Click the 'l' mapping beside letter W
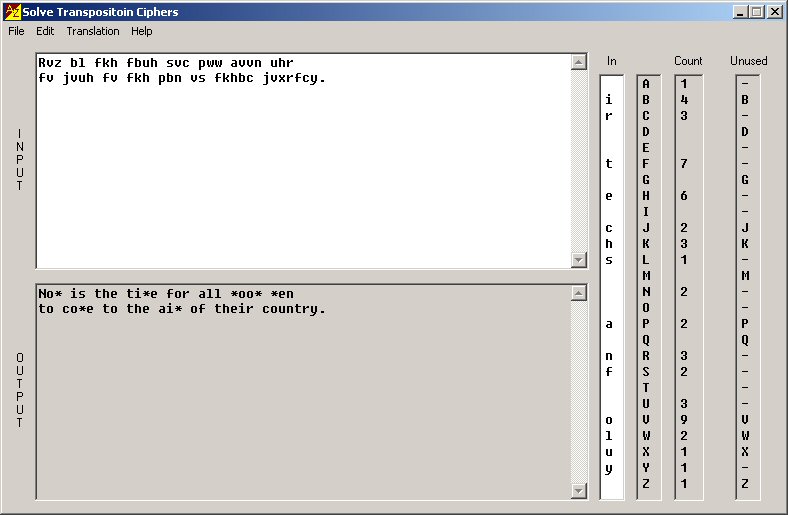 click(609, 436)
